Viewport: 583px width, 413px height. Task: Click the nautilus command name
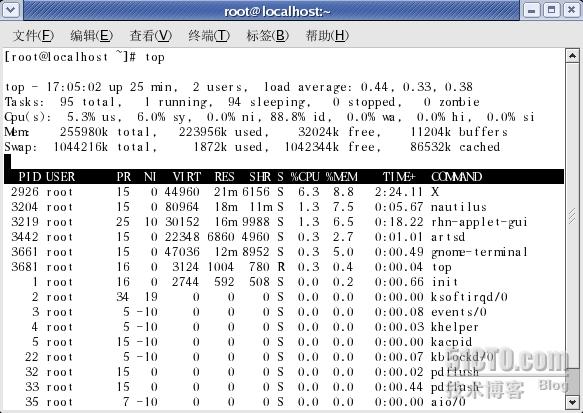pyautogui.click(x=459, y=207)
